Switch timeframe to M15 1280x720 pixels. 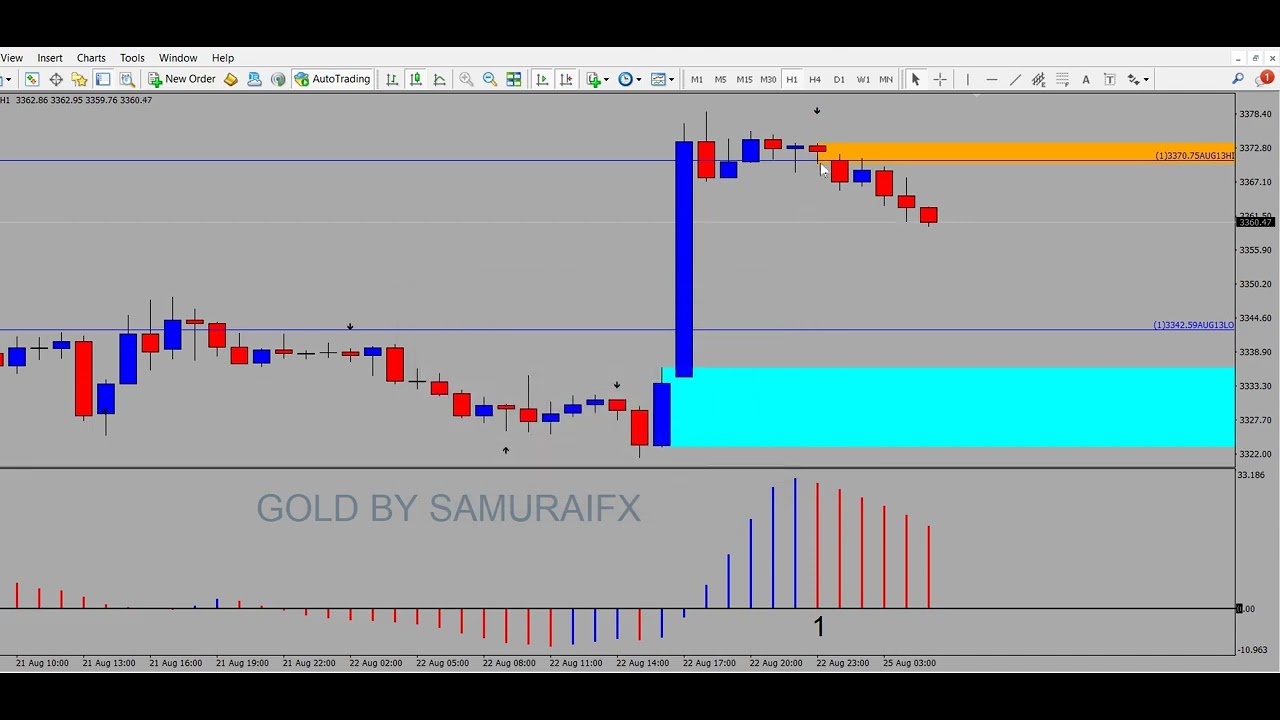pyautogui.click(x=744, y=79)
